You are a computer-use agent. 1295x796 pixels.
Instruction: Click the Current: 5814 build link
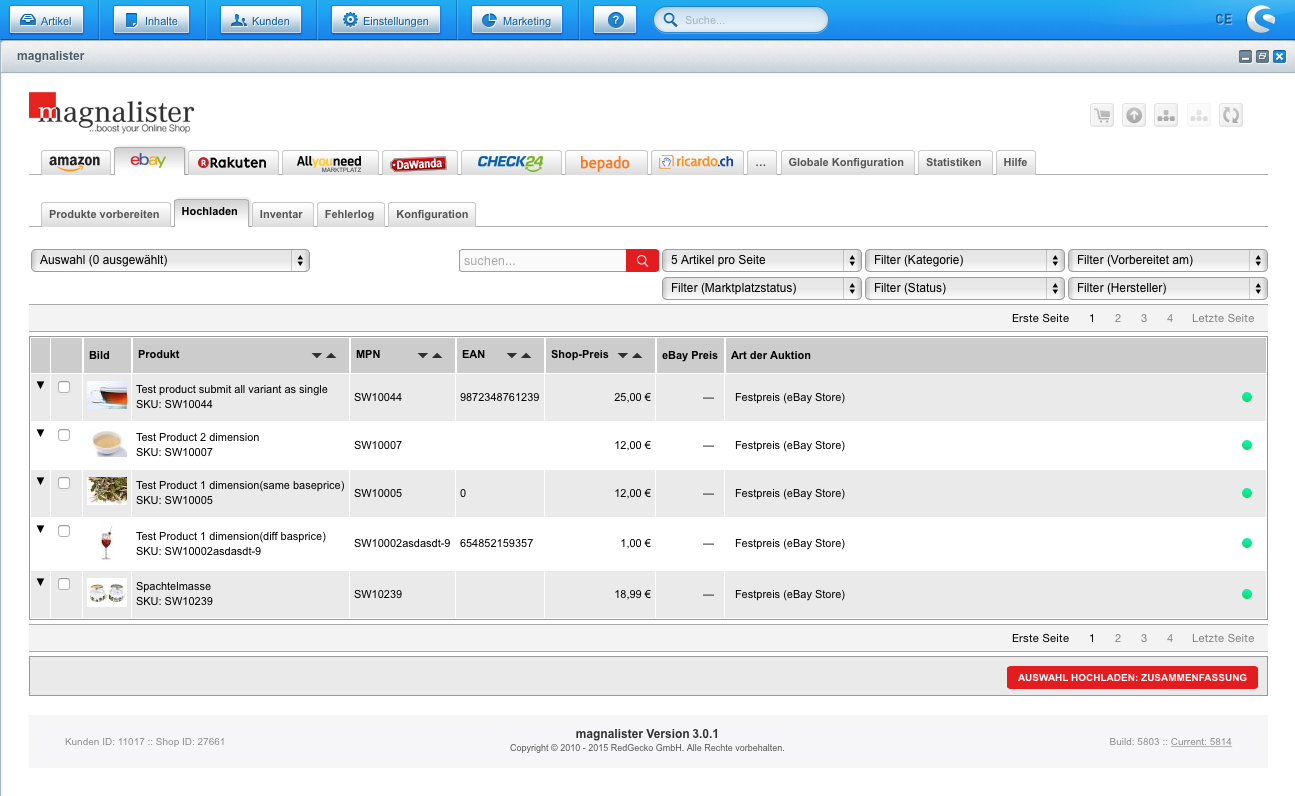[1201, 742]
